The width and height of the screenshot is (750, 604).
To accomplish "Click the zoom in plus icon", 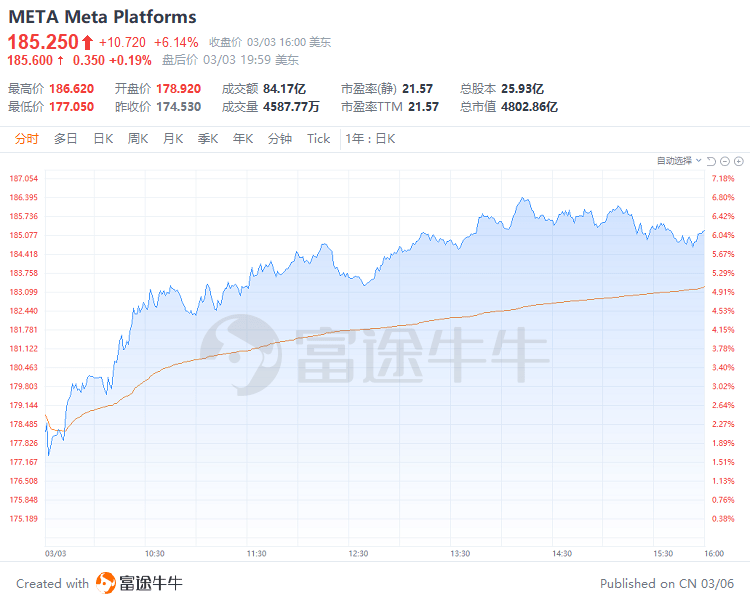I will pyautogui.click(x=739, y=161).
